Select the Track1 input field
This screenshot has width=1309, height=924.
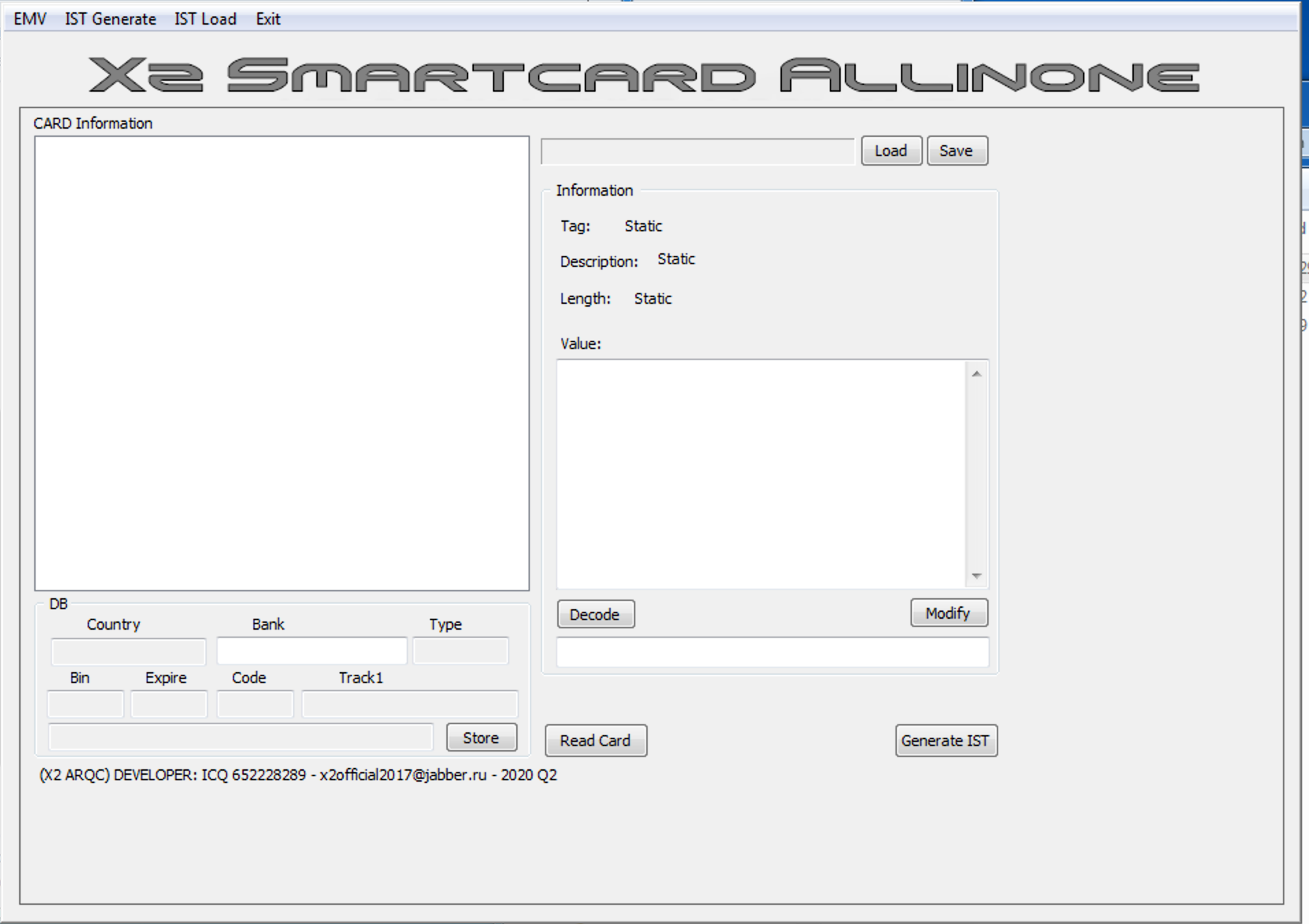pos(409,704)
